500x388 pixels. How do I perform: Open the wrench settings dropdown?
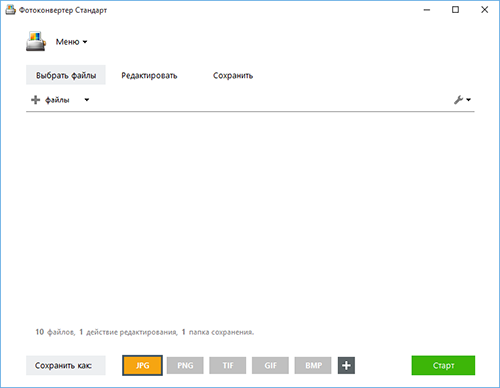point(462,100)
